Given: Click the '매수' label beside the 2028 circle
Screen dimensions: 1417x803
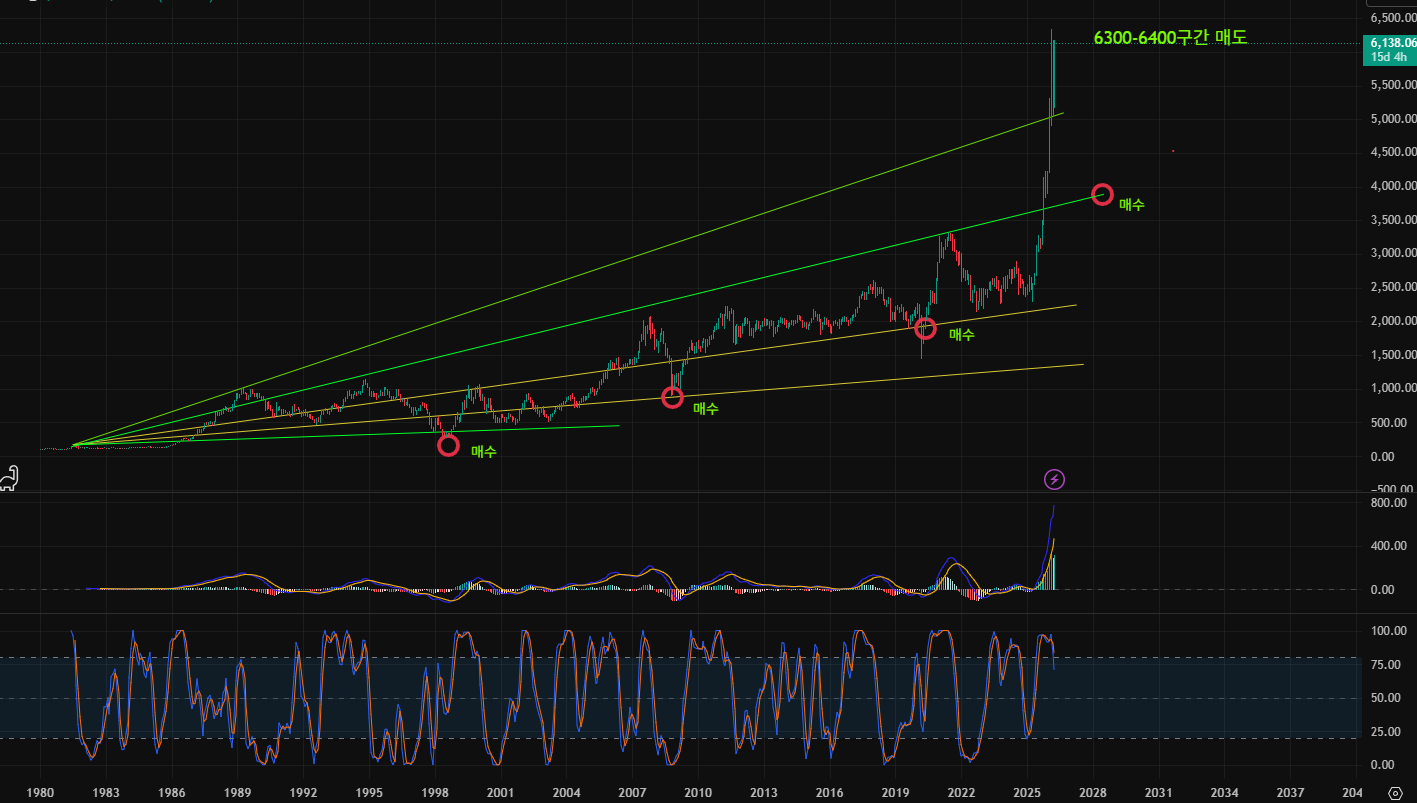Looking at the screenshot, I should pyautogui.click(x=1132, y=204).
